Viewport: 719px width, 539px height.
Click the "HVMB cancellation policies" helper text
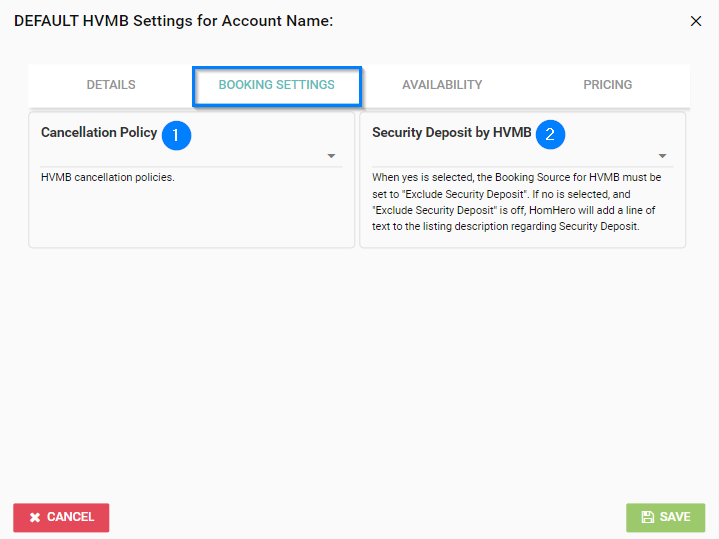pyautogui.click(x=108, y=178)
